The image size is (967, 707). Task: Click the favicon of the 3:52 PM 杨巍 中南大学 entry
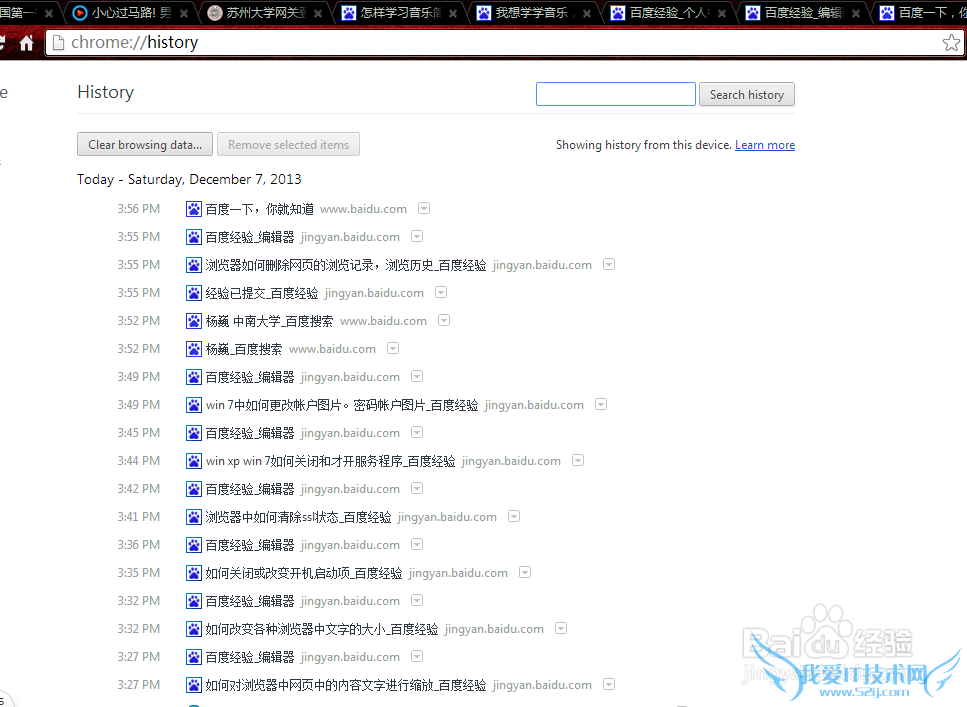(194, 321)
